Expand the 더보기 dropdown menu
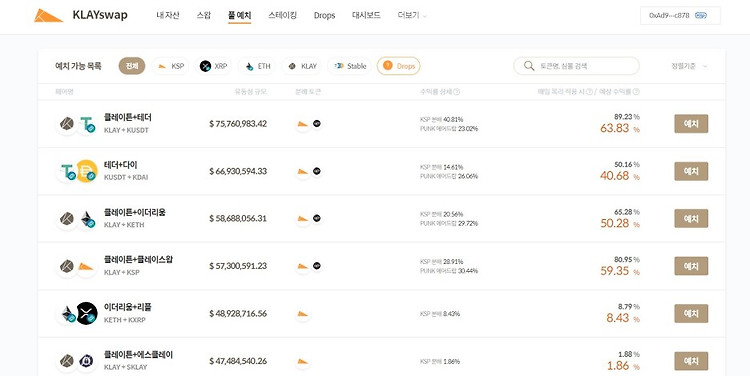 click(412, 15)
